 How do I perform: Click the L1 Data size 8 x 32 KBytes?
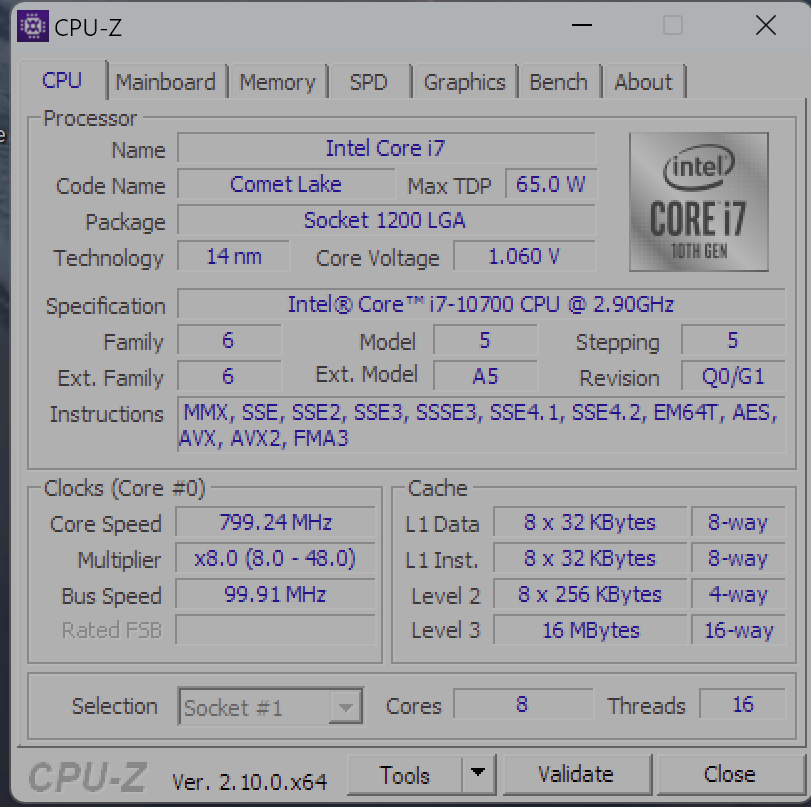[590, 522]
